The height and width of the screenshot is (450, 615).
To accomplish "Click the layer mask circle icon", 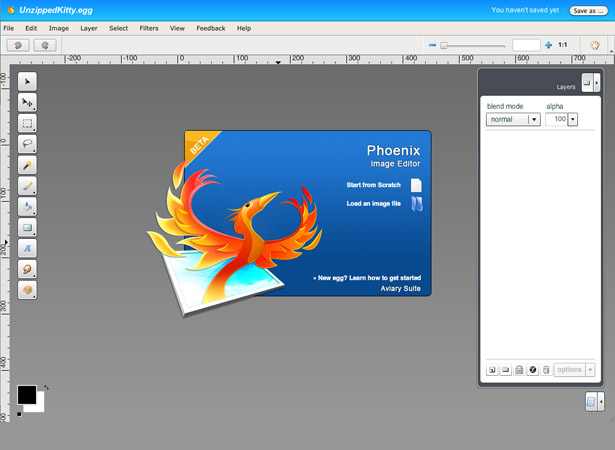I will (532, 370).
